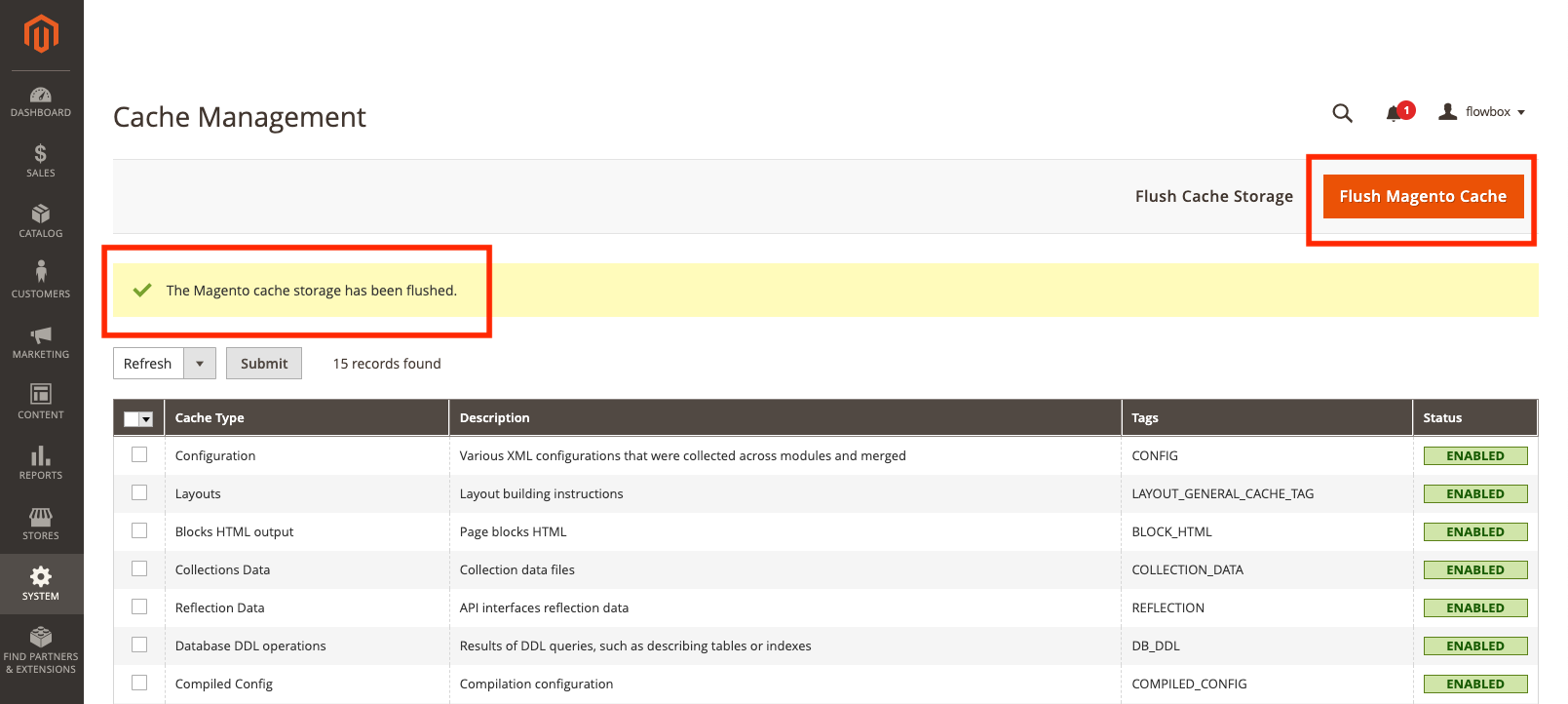Open the Reports bar chart icon
Image resolution: width=1568 pixels, height=704 pixels.
pos(41,455)
